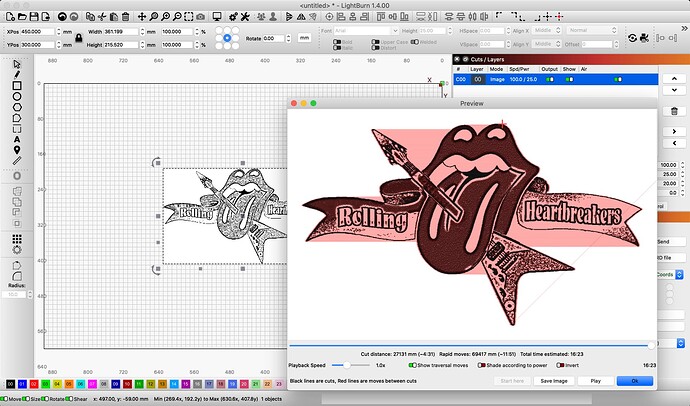Delete the layer with Cuts panel trash icon

pyautogui.click(x=674, y=111)
